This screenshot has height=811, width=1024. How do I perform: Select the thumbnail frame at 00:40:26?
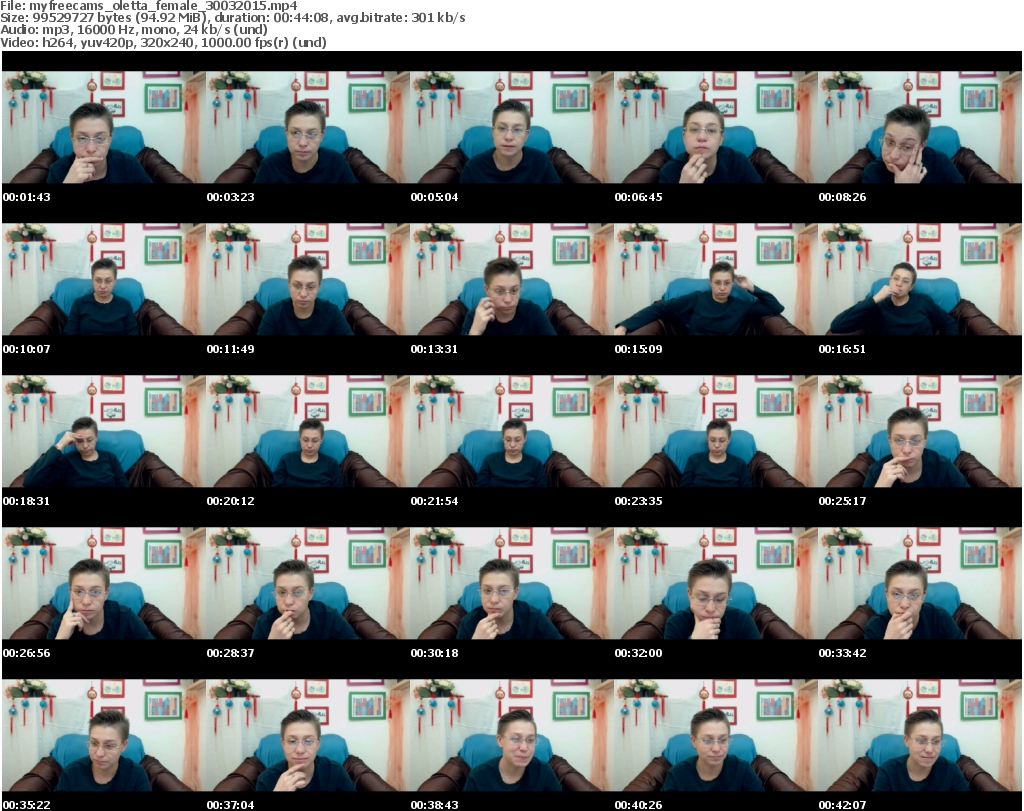[716, 735]
